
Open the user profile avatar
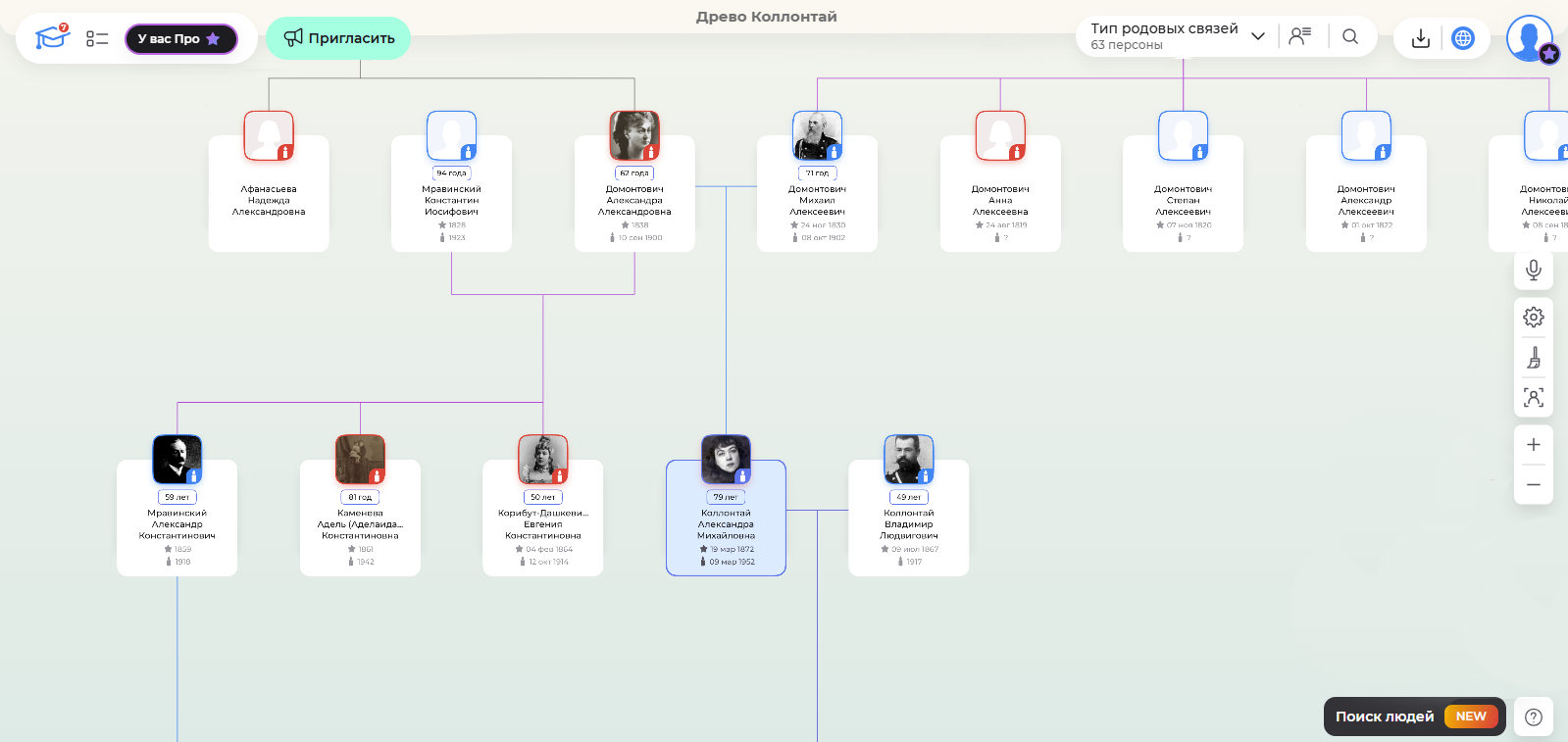tap(1528, 38)
